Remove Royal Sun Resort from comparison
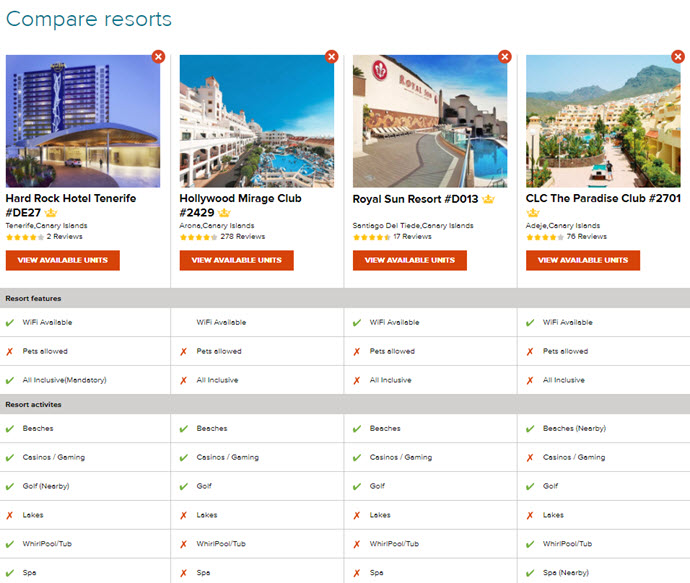The width and height of the screenshot is (690, 583). (505, 56)
